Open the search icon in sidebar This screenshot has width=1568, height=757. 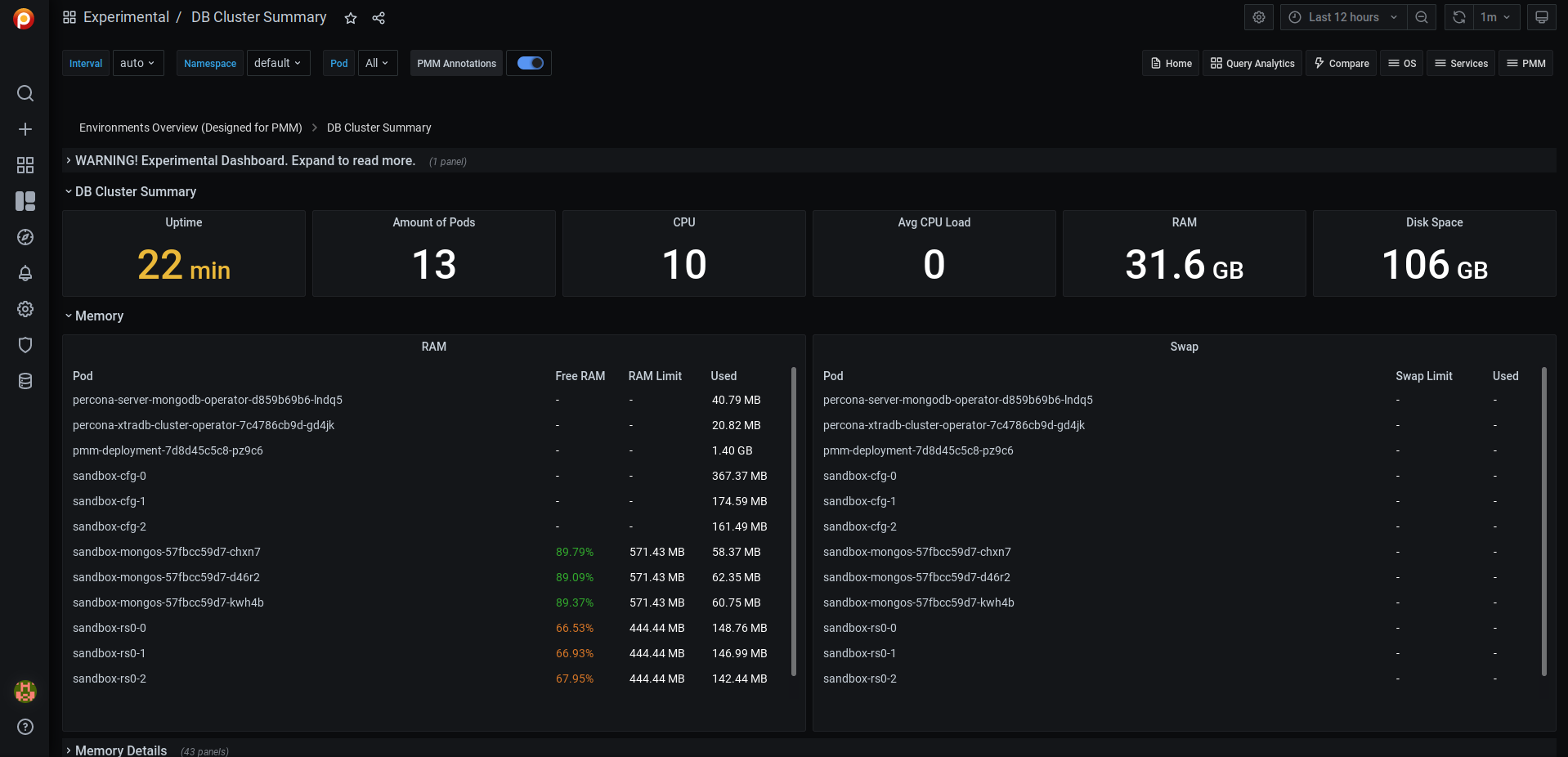25,93
